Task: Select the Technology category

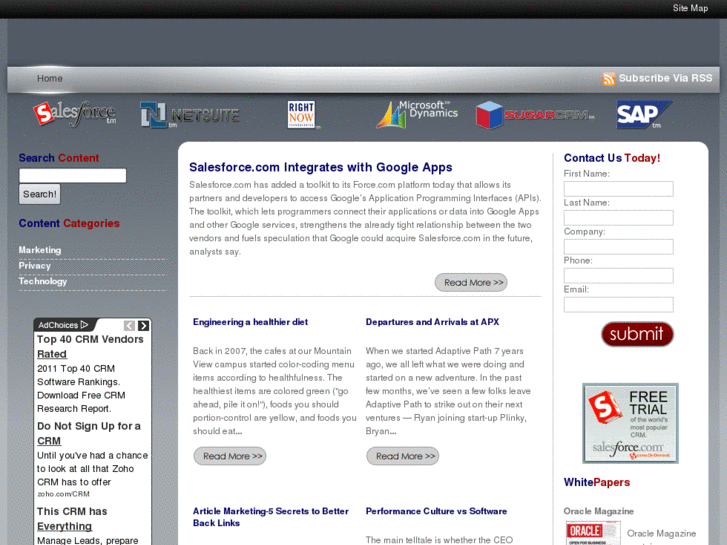Action: 43,281
